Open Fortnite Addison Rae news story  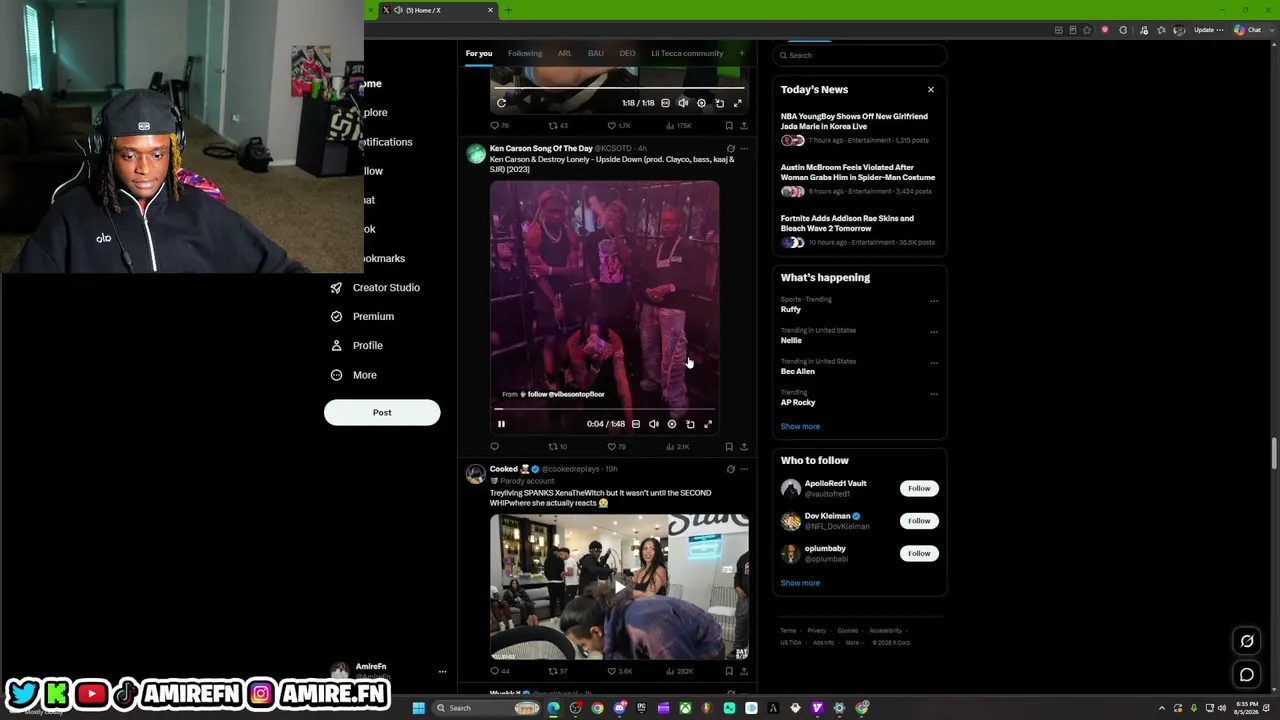859,230
